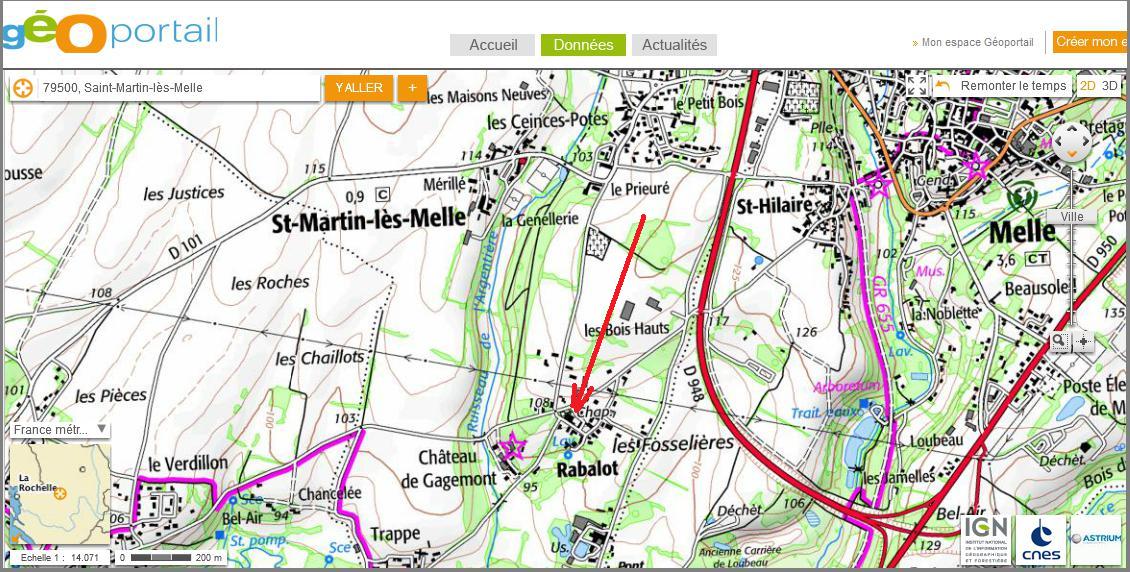The image size is (1130, 572).
Task: Select the crosshair pan tool beside the magnifier
Action: [x=1083, y=341]
